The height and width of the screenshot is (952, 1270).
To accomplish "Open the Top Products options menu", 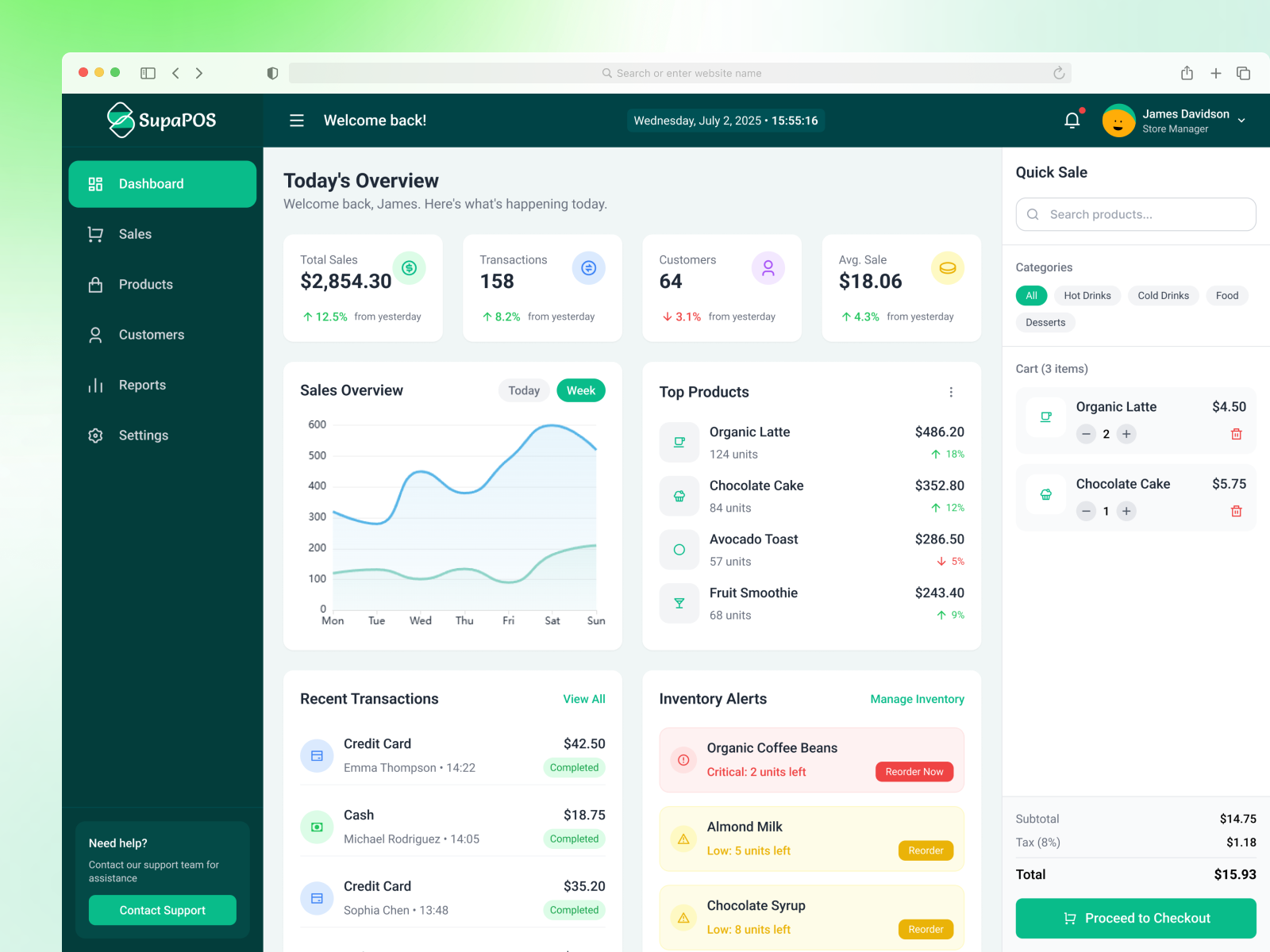I will click(951, 391).
